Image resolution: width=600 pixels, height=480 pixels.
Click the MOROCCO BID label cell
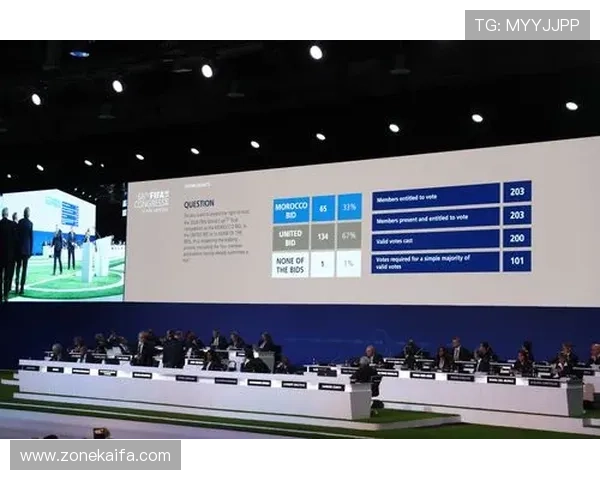[291, 210]
